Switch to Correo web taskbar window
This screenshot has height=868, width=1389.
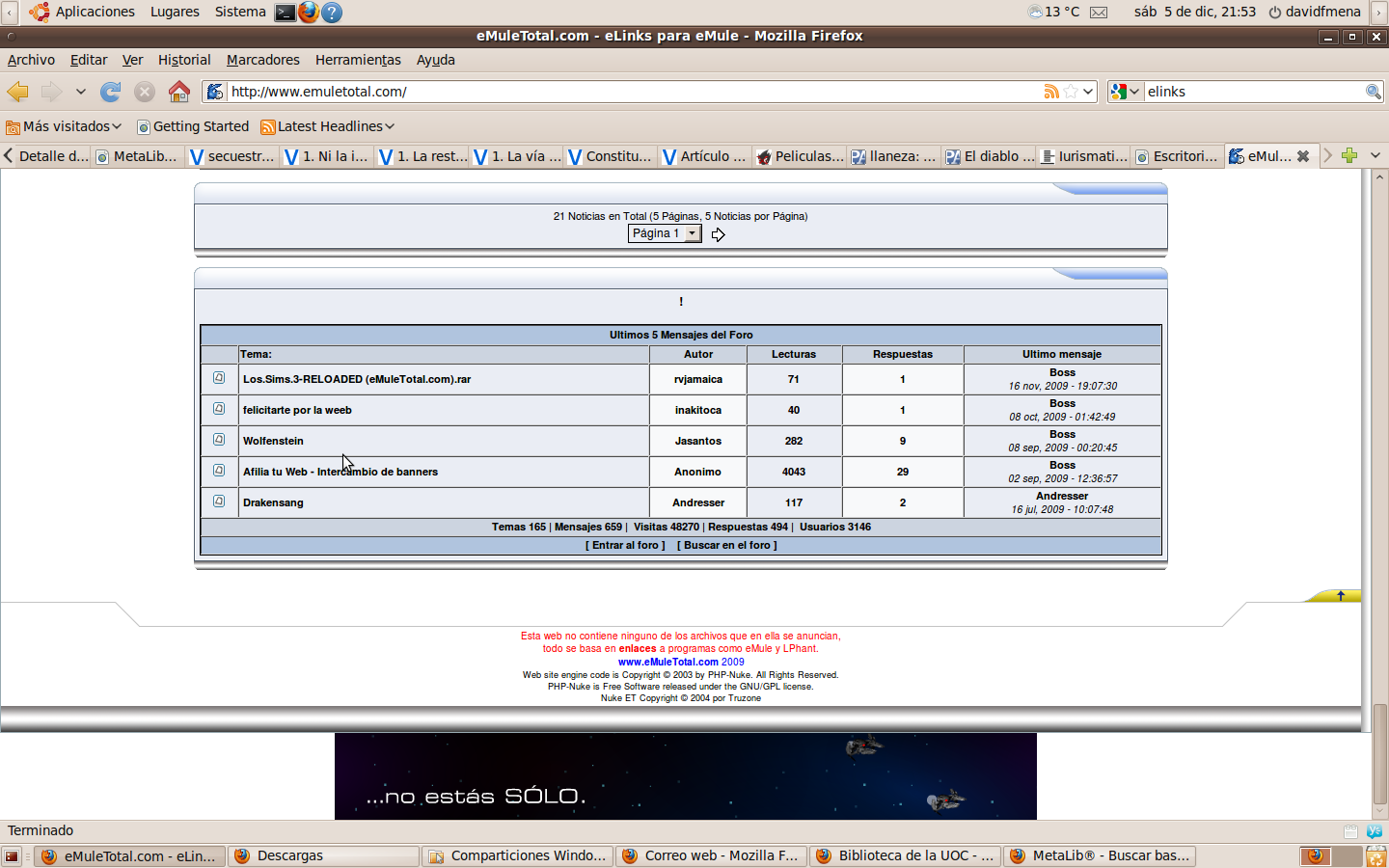(x=711, y=856)
